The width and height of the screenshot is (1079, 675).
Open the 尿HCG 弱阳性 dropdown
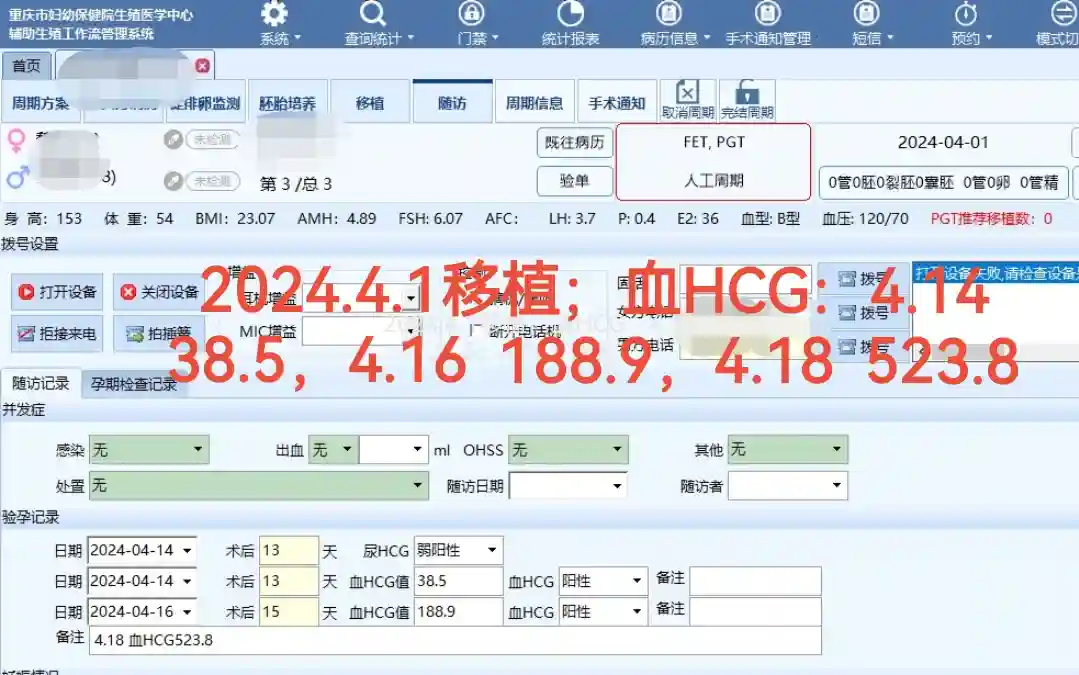(x=491, y=550)
